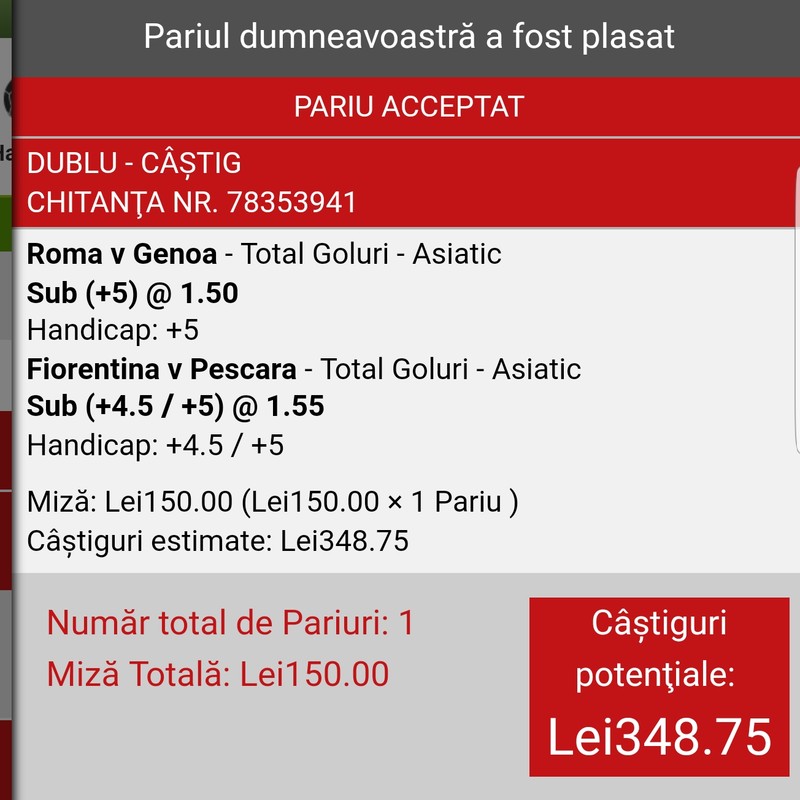800x800 pixels.
Task: Click Miză Totală: Lei150.00 summary
Action: click(218, 674)
